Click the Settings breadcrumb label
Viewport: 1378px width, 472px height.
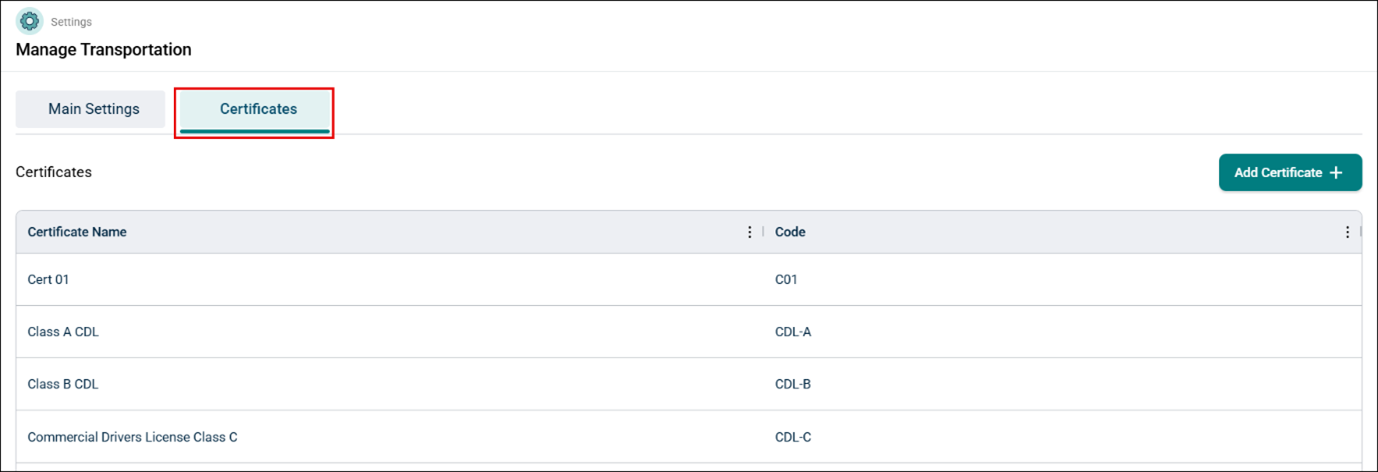pyautogui.click(x=72, y=21)
